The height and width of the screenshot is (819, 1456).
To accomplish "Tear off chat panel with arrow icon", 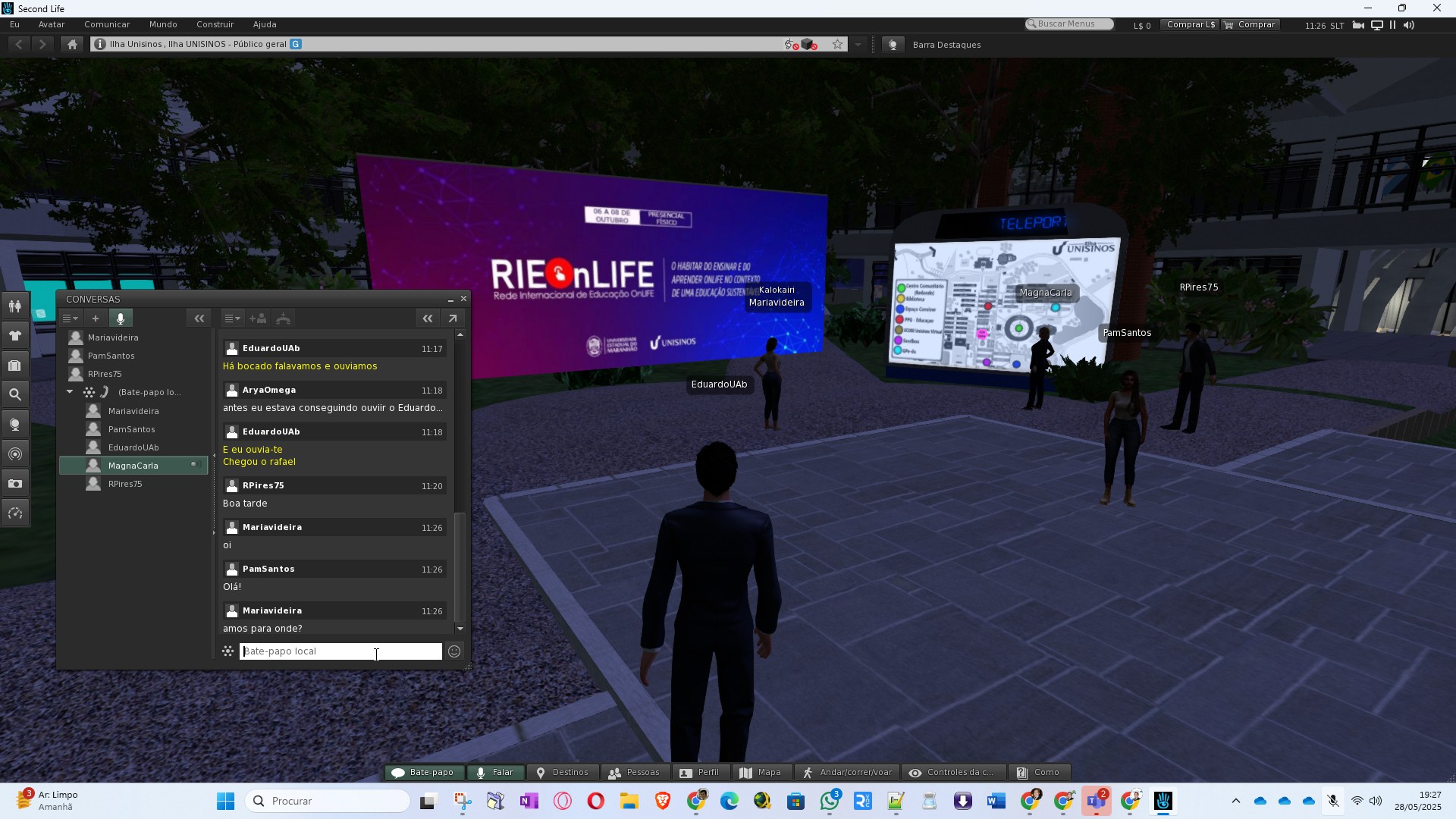I will [x=453, y=318].
